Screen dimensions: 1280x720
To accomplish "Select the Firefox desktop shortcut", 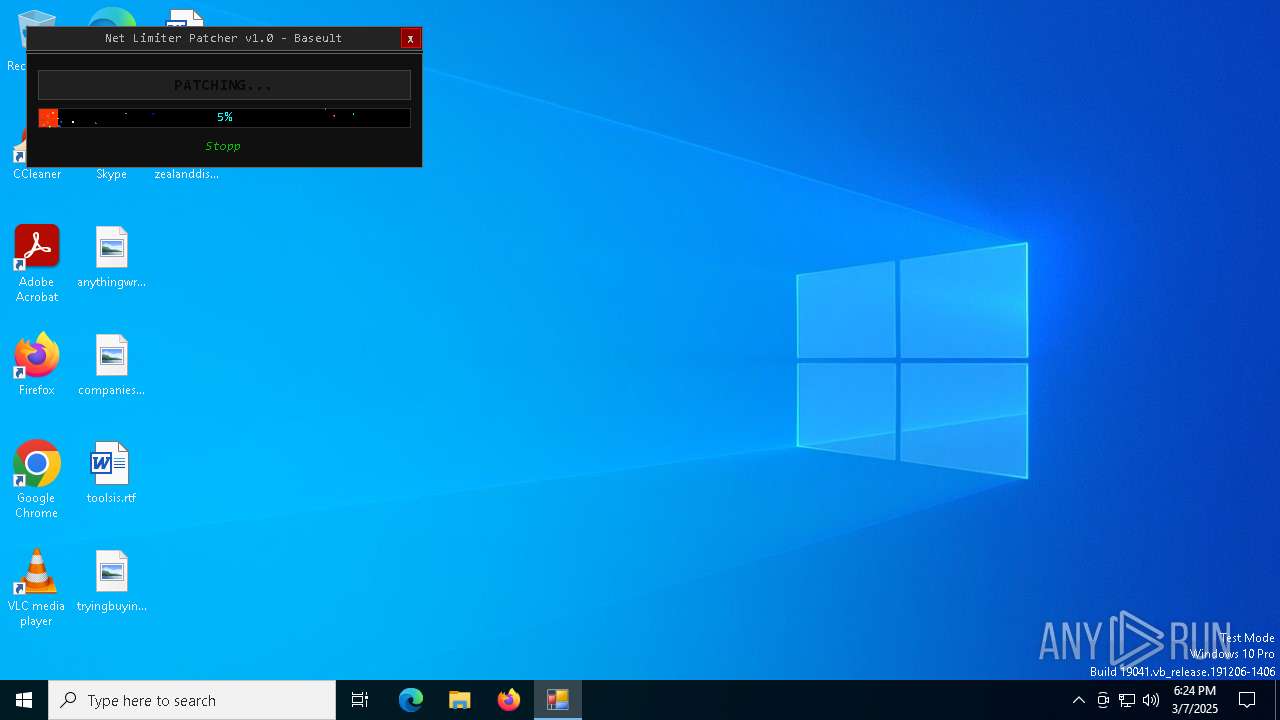I will (x=37, y=364).
